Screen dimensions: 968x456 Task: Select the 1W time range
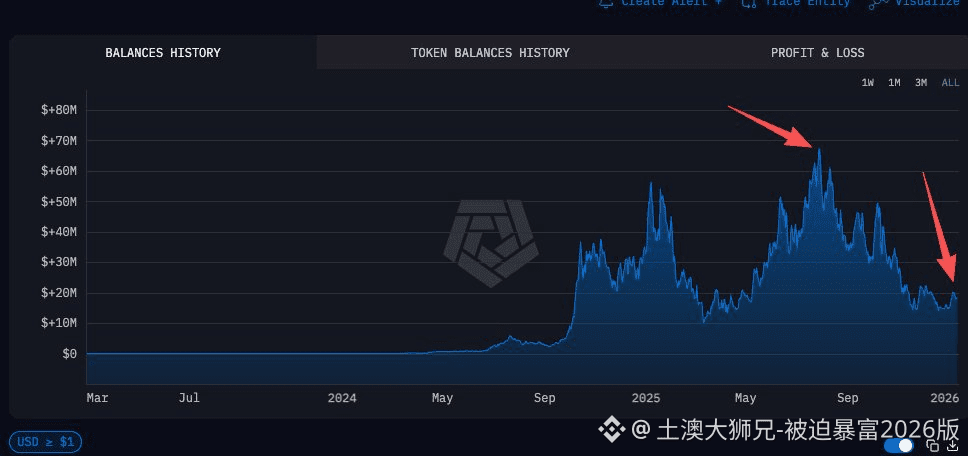click(868, 83)
